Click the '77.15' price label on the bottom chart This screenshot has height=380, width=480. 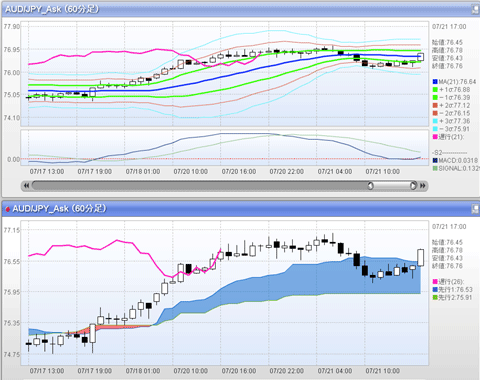click(x=12, y=230)
